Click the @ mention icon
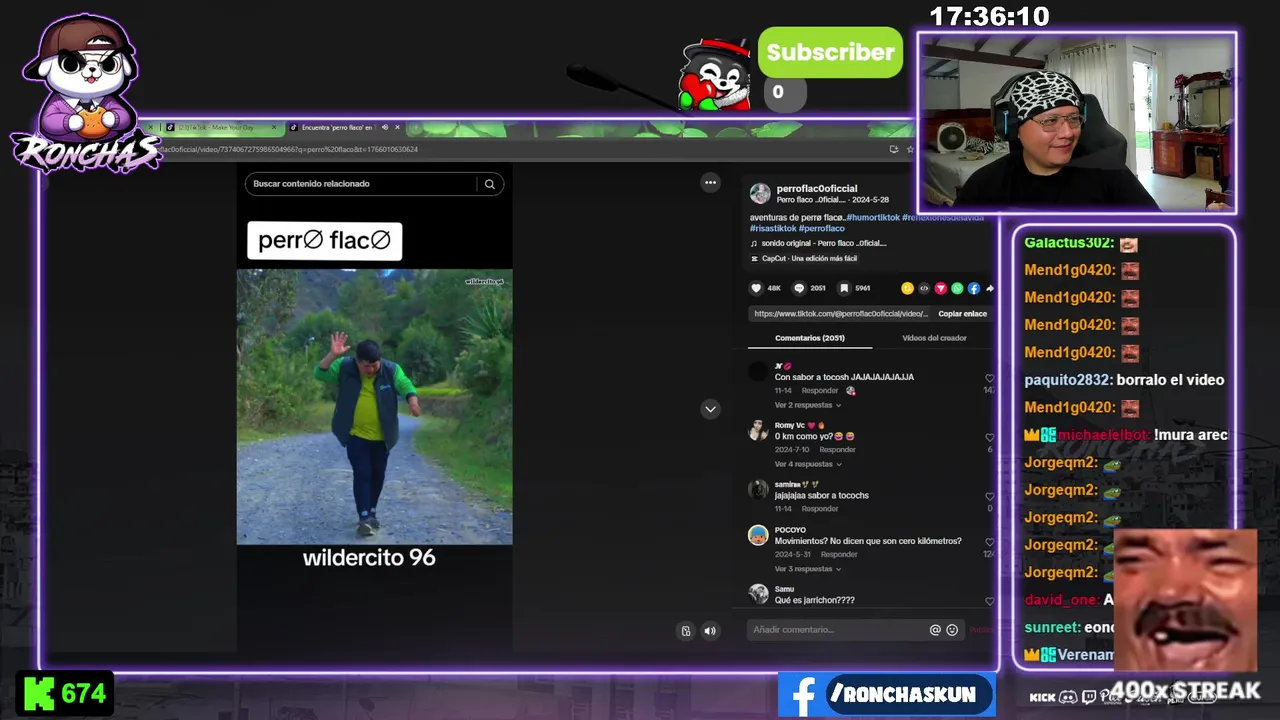Screen dimensions: 1280x720 (x=935, y=630)
